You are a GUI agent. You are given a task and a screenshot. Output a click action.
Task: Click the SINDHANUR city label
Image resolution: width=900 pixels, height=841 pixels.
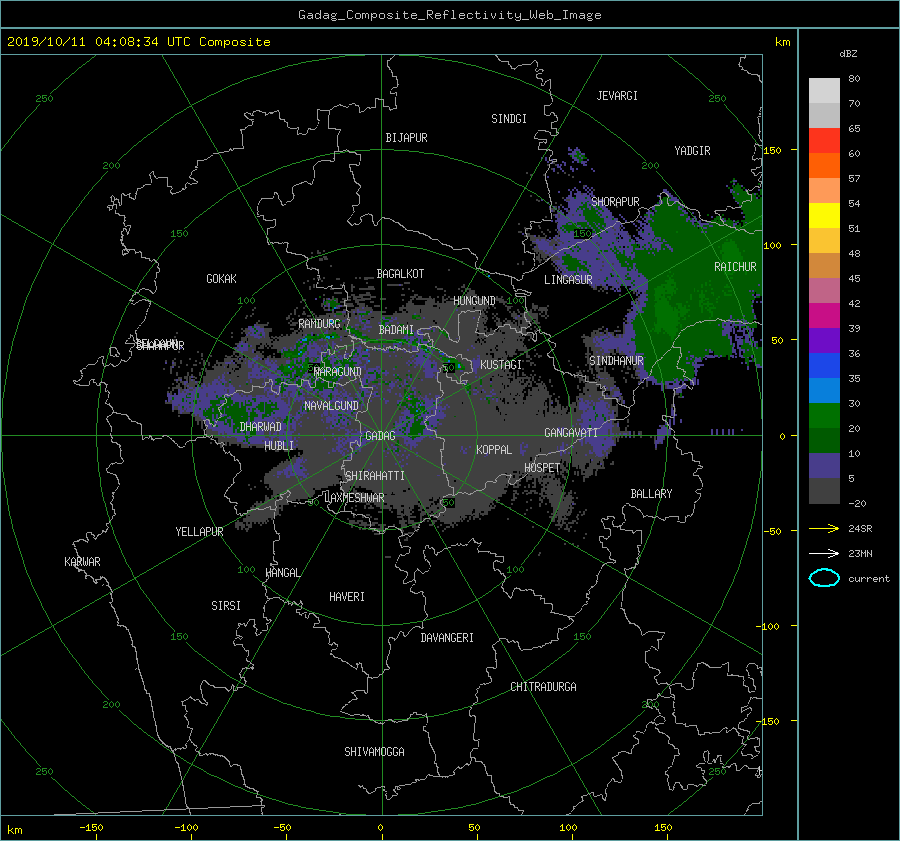click(x=616, y=361)
